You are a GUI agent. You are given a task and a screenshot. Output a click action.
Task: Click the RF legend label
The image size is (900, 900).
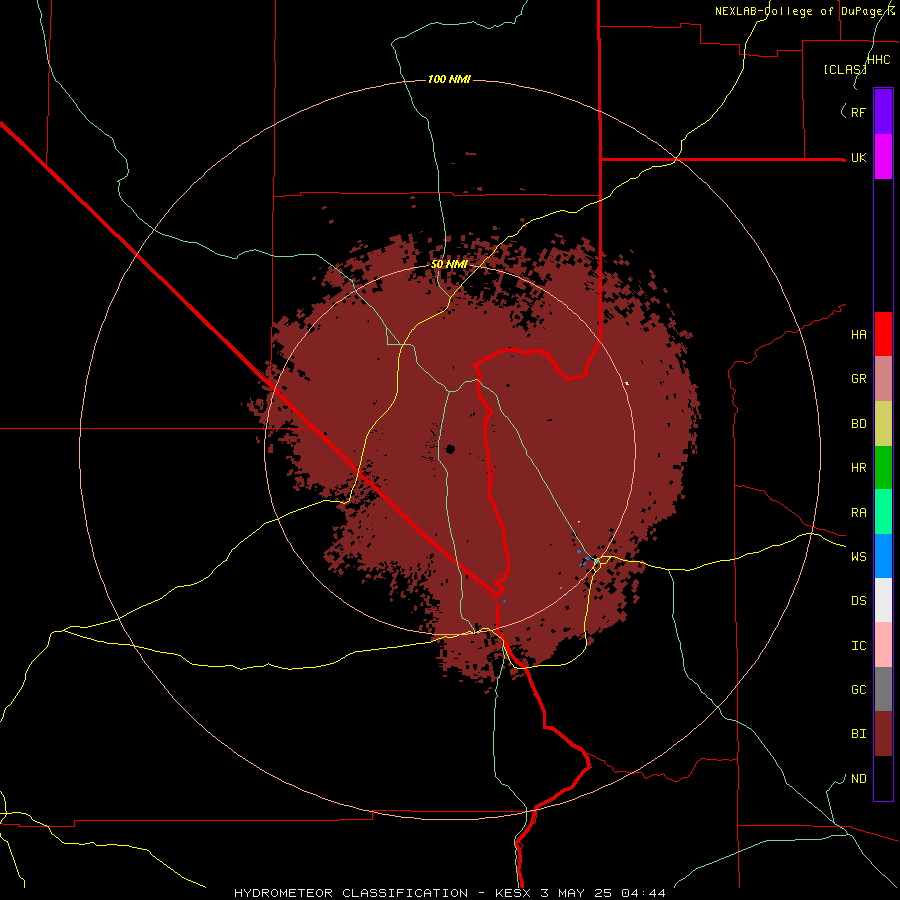(x=858, y=112)
